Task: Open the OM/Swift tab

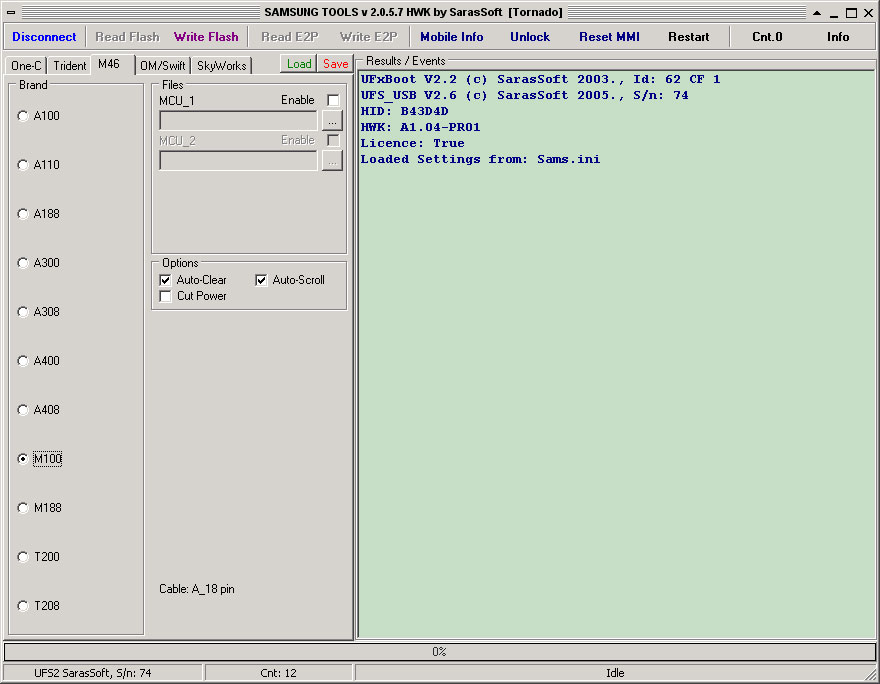Action: click(x=163, y=66)
